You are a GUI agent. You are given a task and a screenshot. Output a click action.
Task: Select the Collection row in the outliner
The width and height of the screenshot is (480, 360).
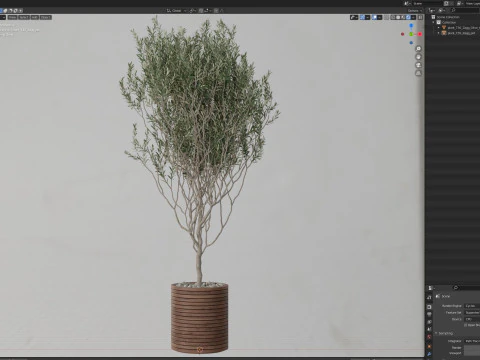(x=453, y=22)
